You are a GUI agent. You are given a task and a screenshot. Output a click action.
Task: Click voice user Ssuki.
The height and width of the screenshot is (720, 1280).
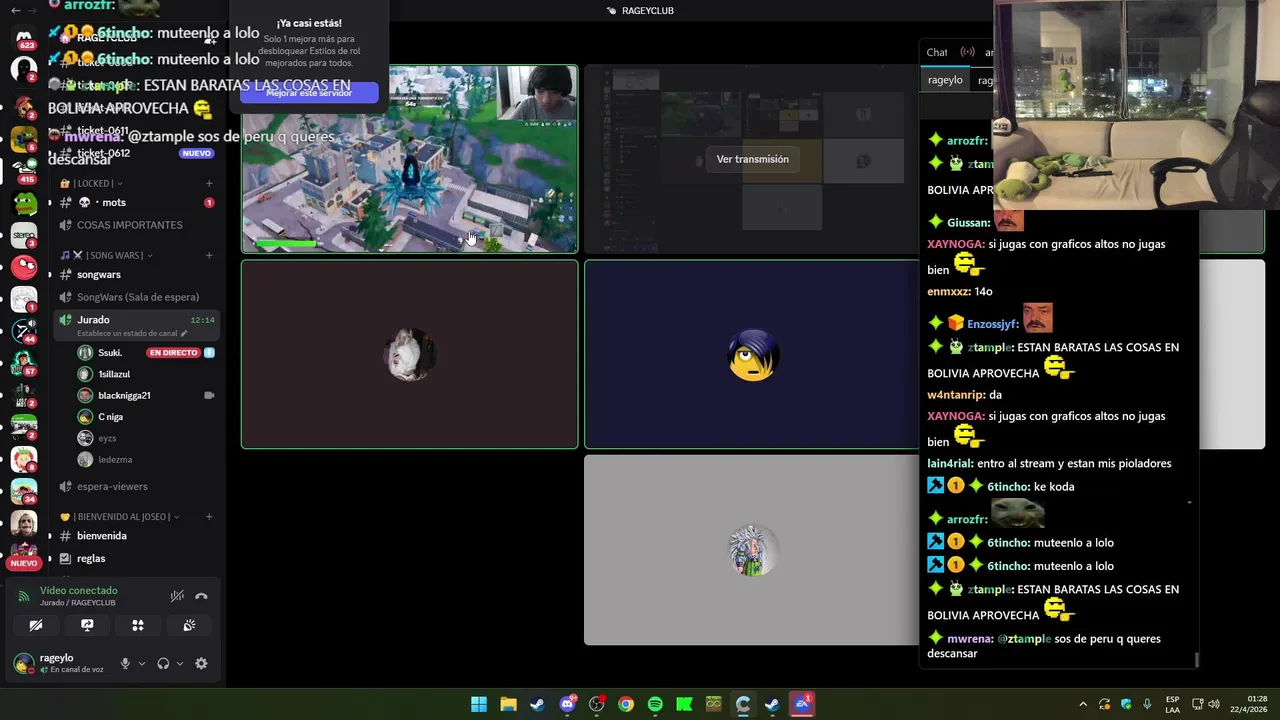[x=145, y=353]
